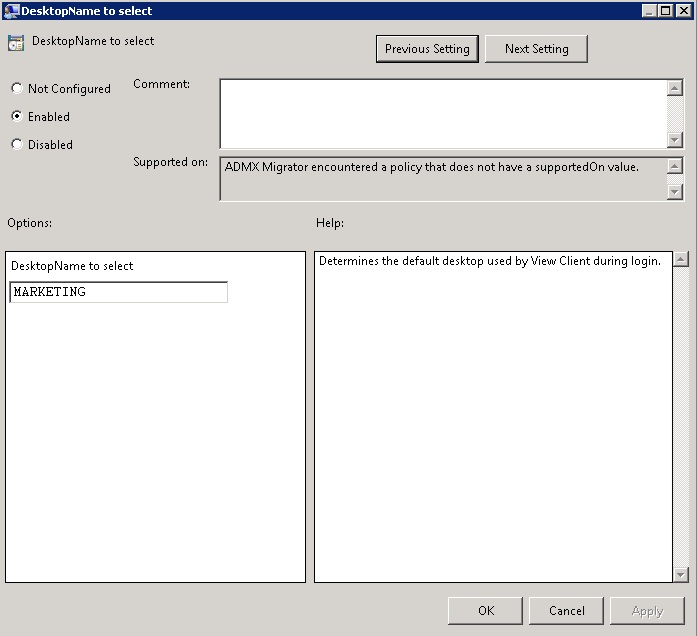697x636 pixels.
Task: Click the Help pane scroll up arrow
Action: pos(681,260)
